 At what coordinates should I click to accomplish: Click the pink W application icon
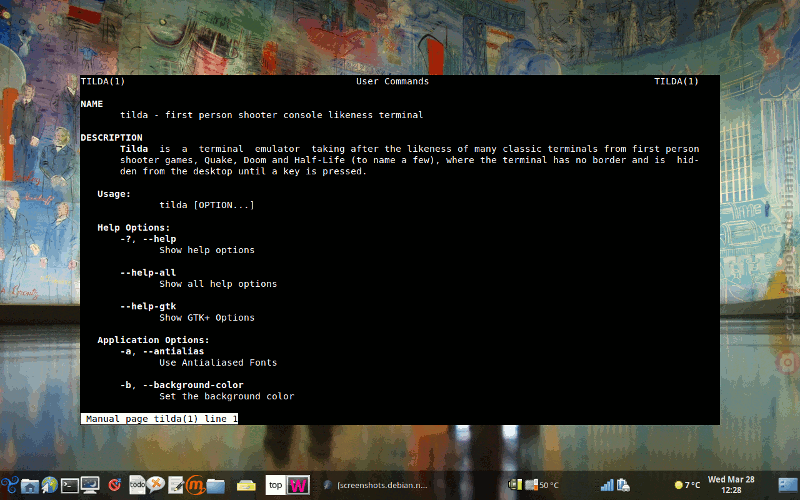click(298, 485)
